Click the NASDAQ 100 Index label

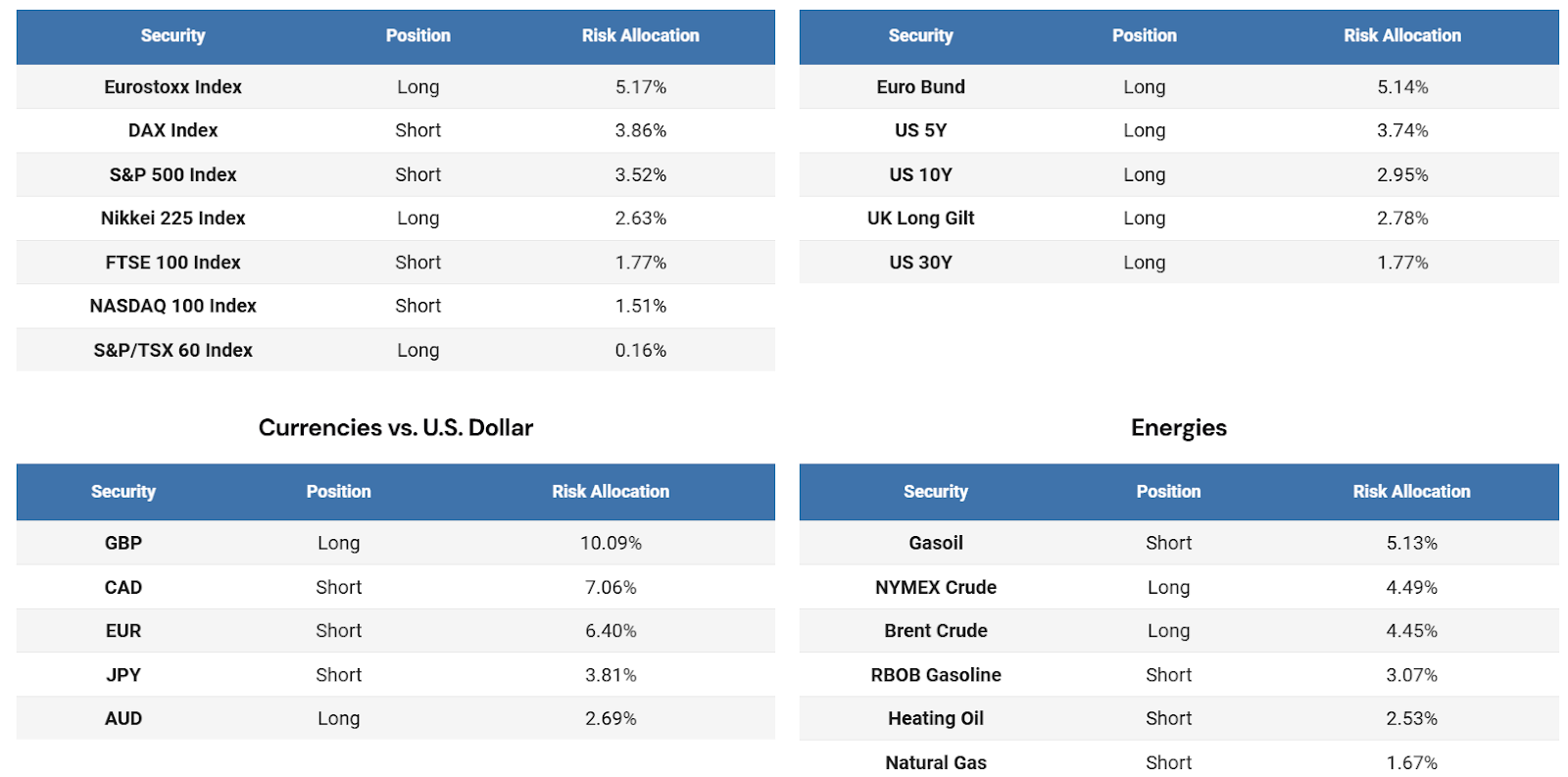[x=172, y=306]
